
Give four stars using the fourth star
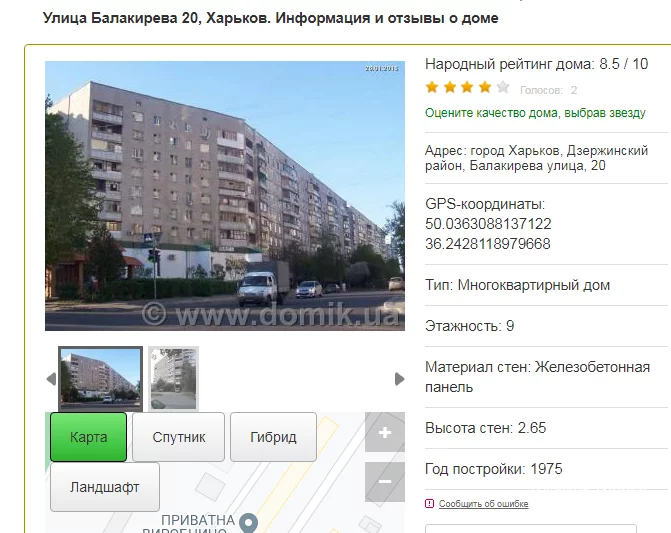click(485, 87)
